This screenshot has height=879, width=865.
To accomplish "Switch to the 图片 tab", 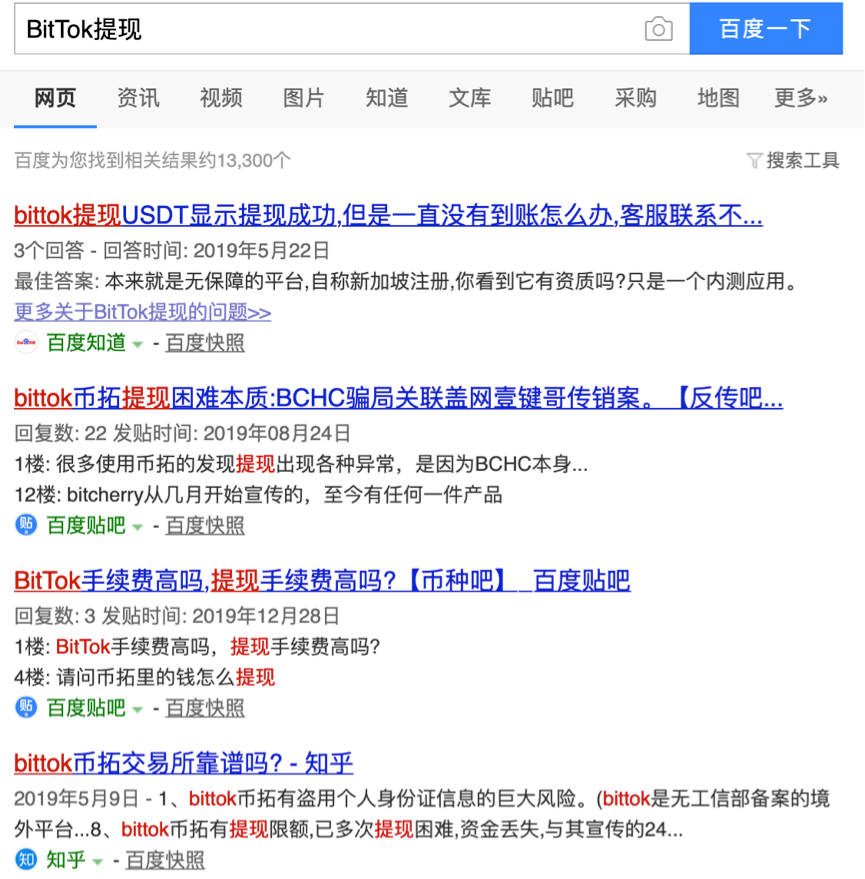I will [x=304, y=99].
